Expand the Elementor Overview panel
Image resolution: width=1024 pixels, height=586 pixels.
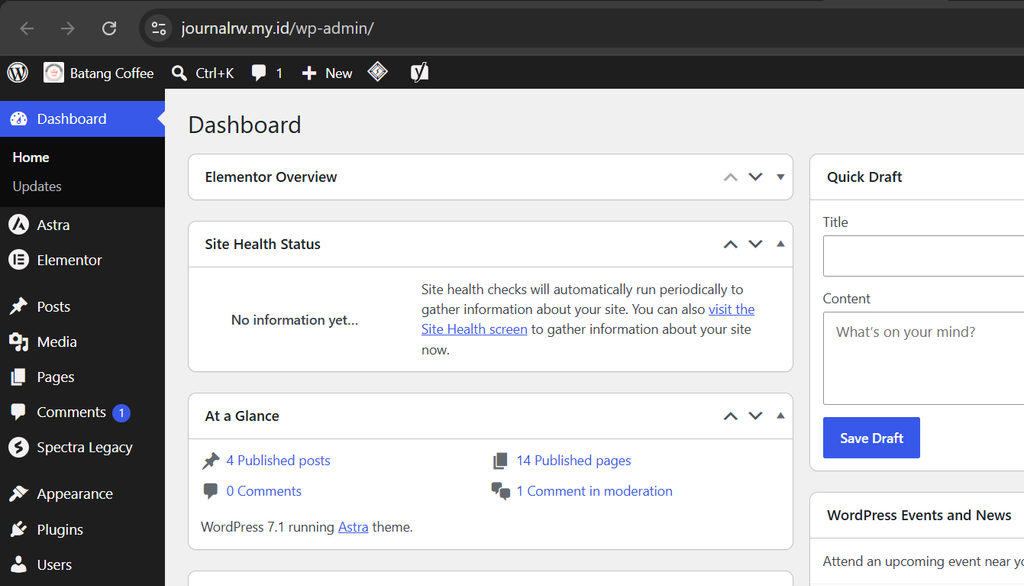click(x=780, y=177)
